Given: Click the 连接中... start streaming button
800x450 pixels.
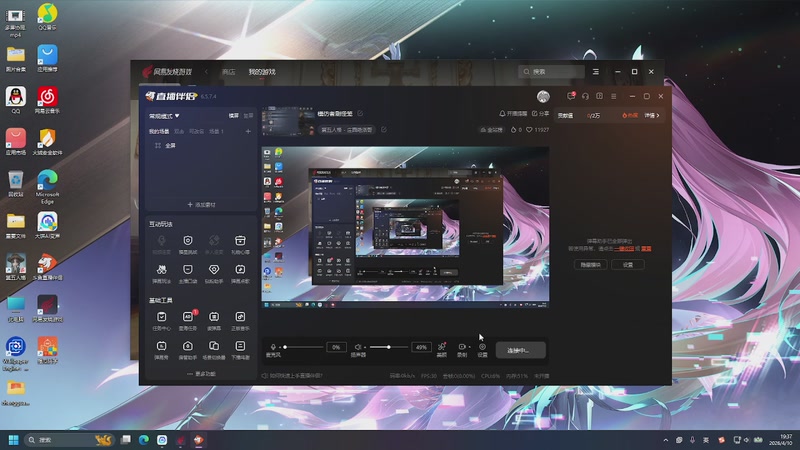Looking at the screenshot, I should pos(520,351).
